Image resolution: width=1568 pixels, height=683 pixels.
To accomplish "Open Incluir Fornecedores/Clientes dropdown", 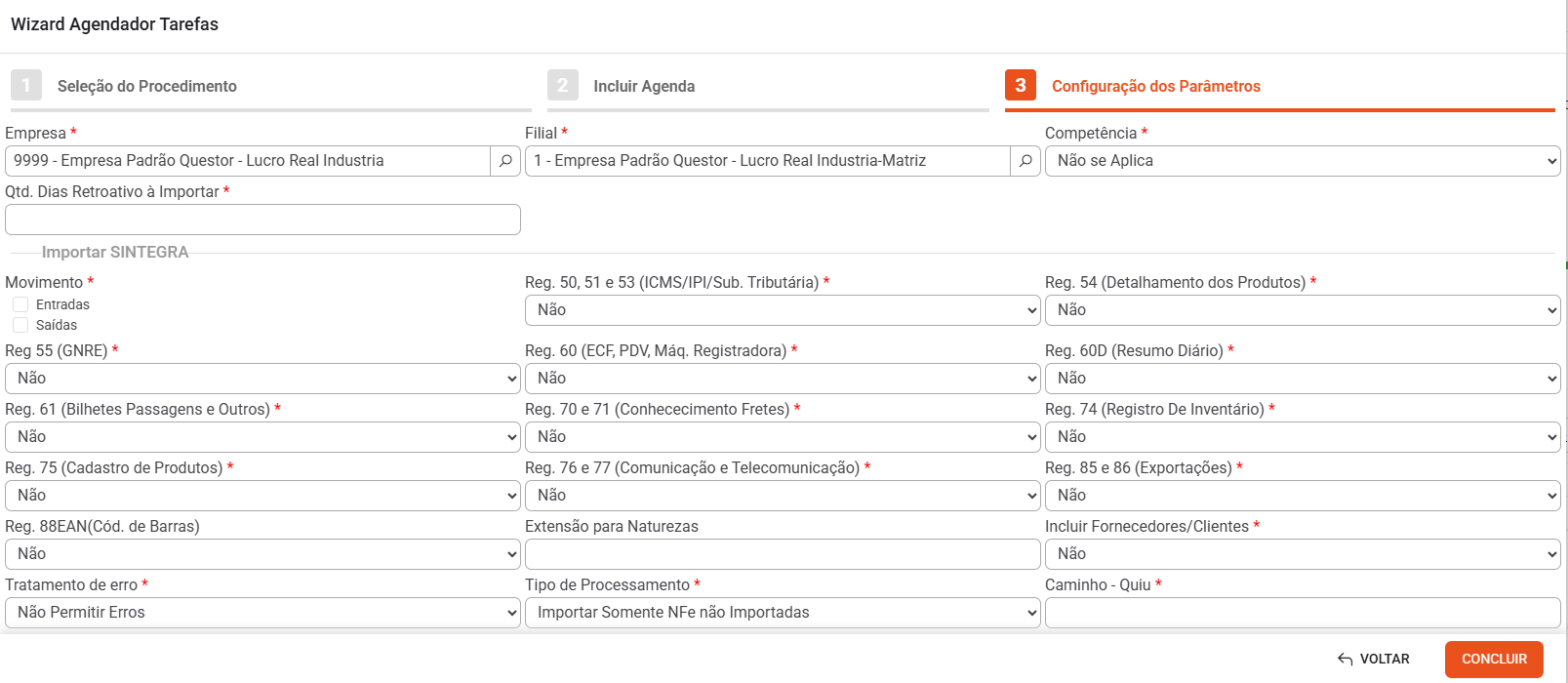I will (1303, 554).
